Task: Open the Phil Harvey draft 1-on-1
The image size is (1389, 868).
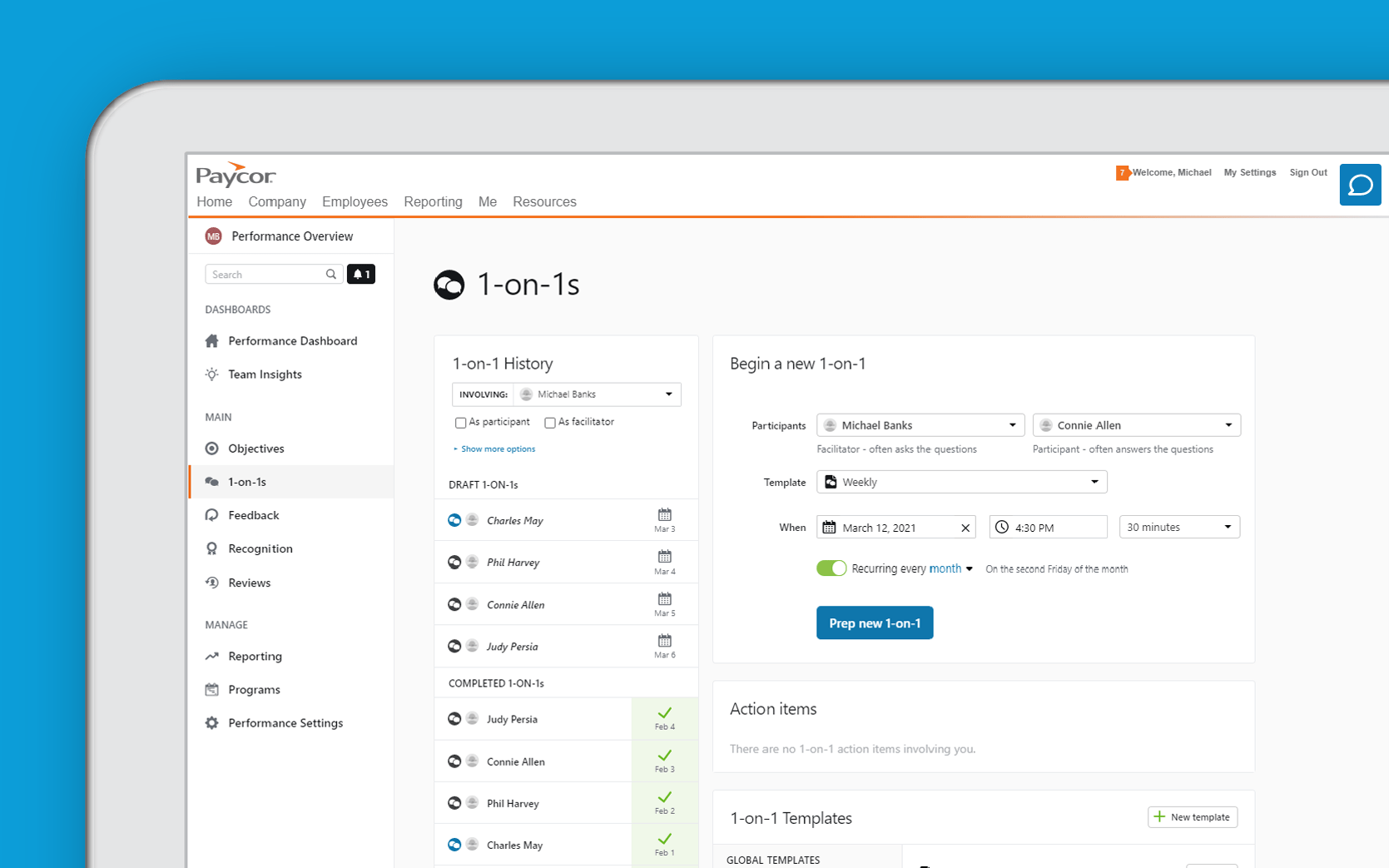Action: [x=566, y=562]
